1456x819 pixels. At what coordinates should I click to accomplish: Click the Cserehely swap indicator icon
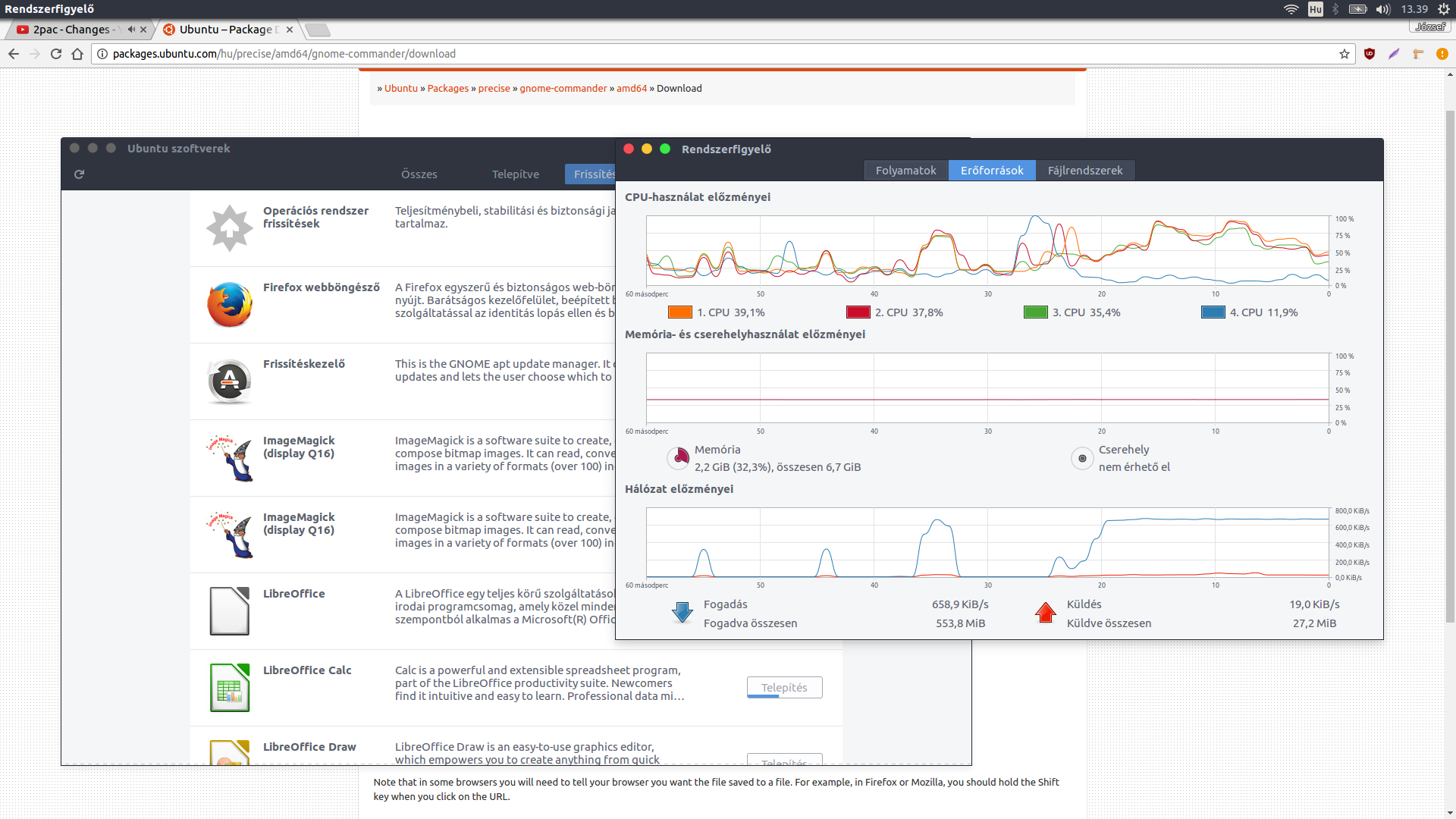coord(1082,458)
